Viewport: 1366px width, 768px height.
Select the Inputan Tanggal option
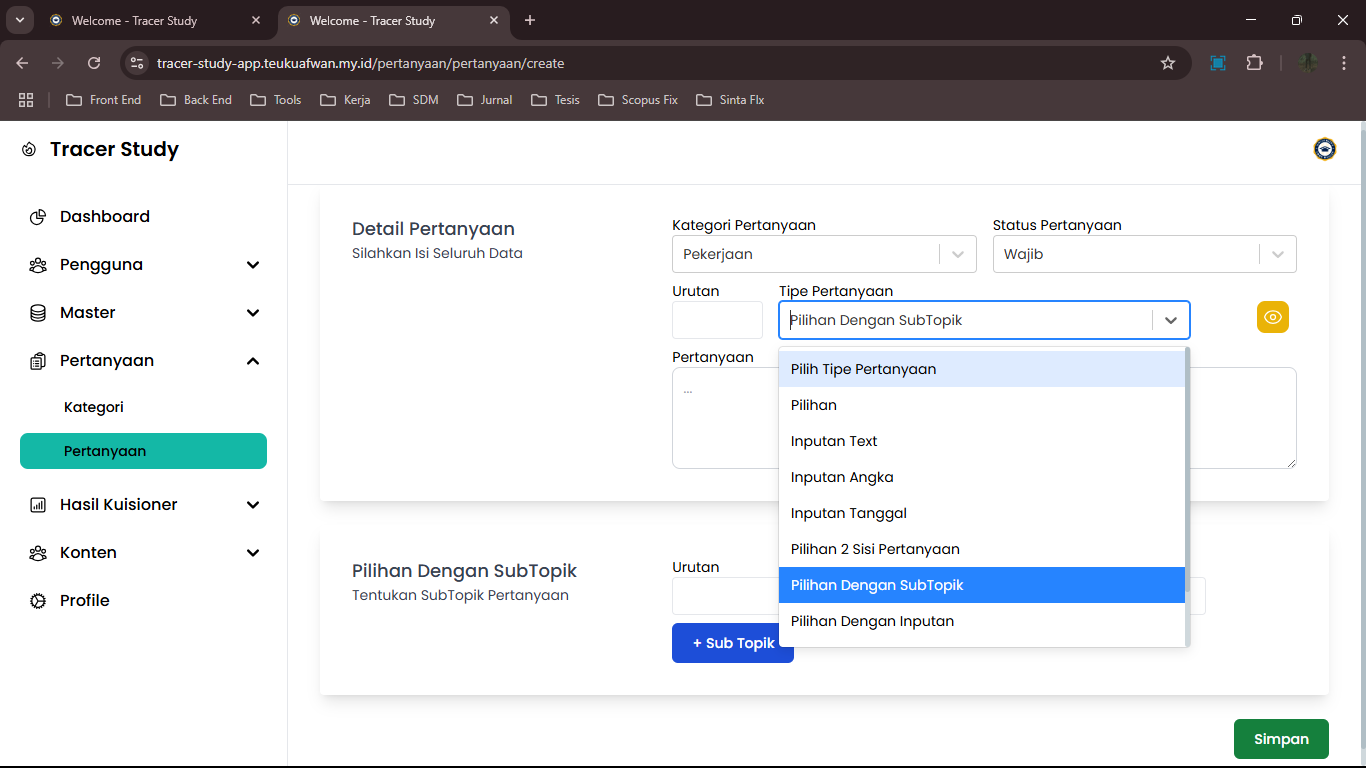pyautogui.click(x=848, y=513)
